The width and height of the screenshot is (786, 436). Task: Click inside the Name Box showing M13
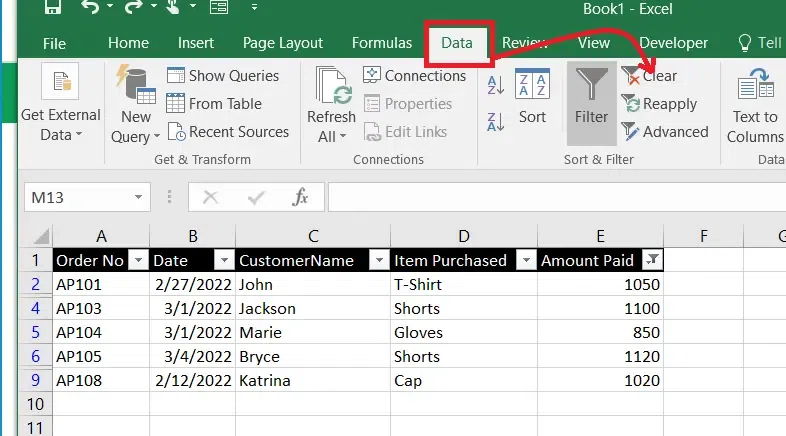tap(78, 197)
